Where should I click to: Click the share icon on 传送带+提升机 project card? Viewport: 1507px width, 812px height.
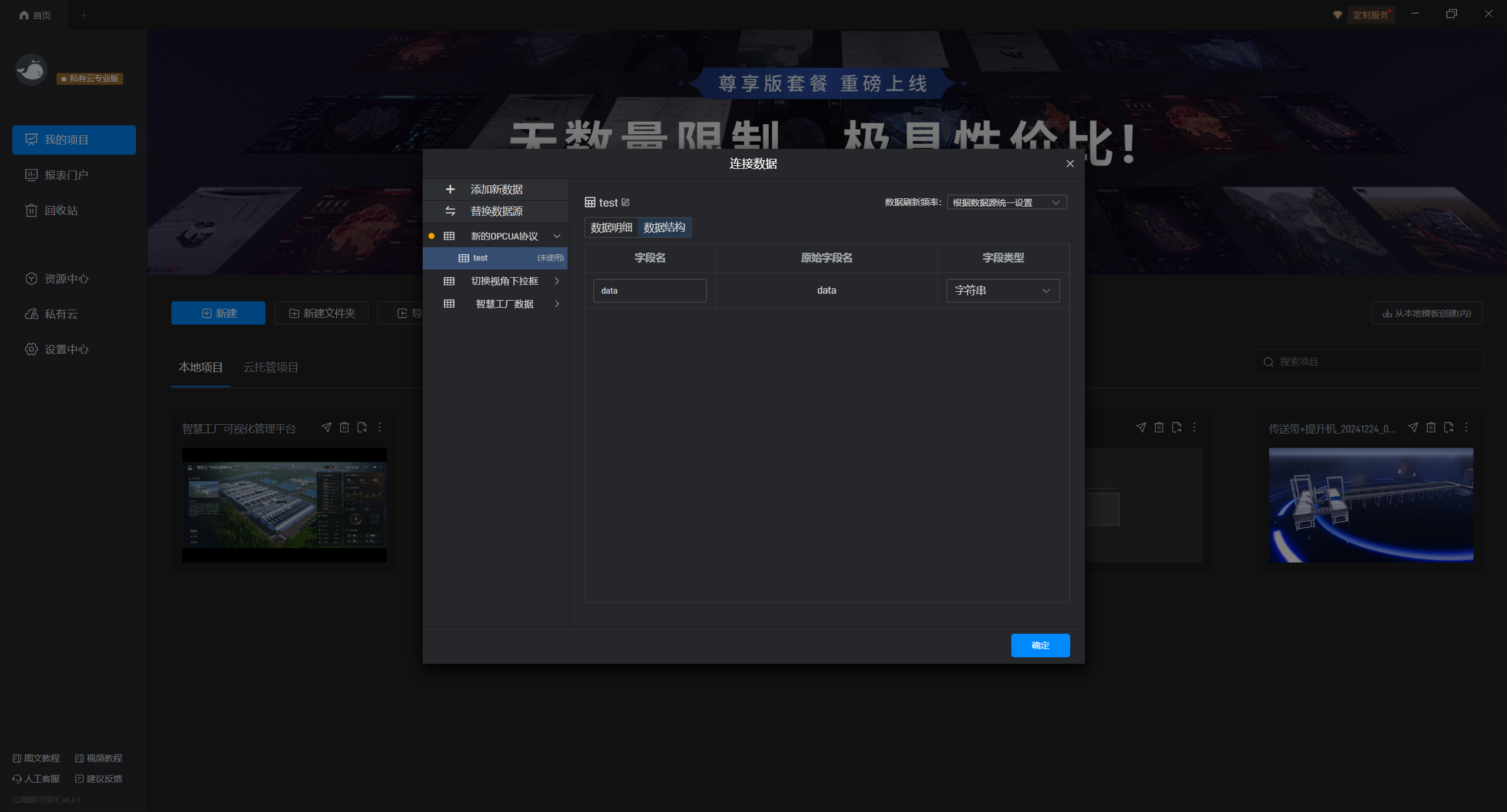1413,428
